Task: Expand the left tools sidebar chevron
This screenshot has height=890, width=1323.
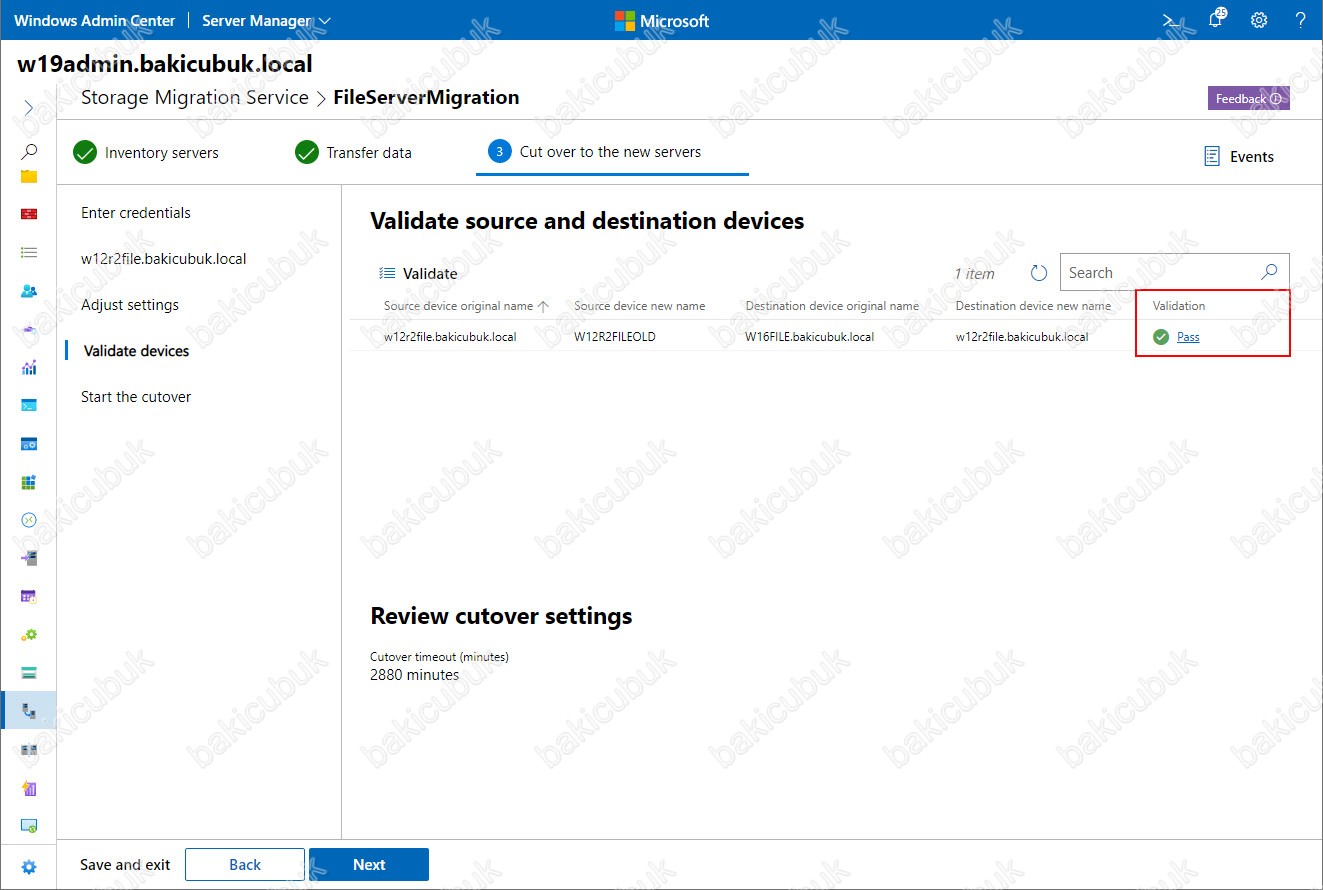Action: click(x=29, y=107)
